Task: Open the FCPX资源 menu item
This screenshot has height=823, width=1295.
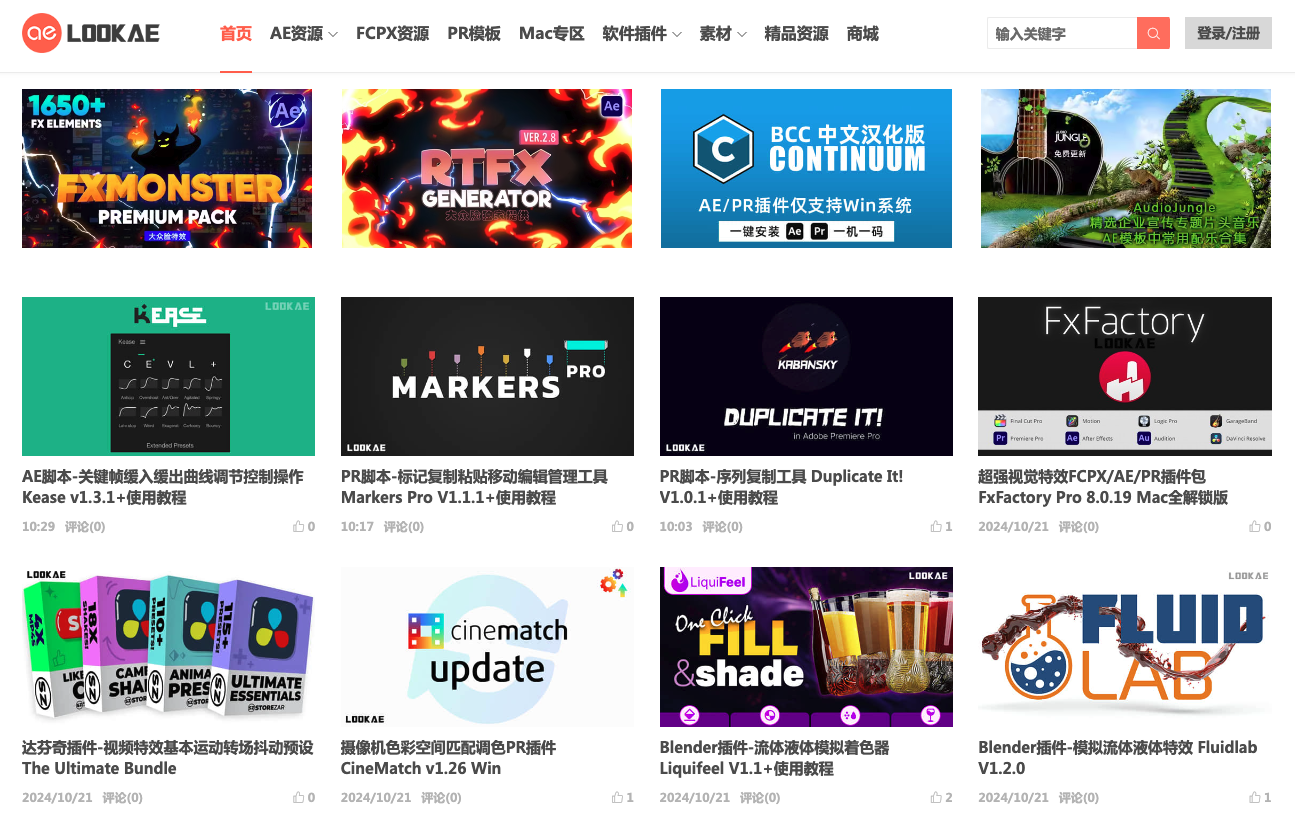Action: pos(392,34)
